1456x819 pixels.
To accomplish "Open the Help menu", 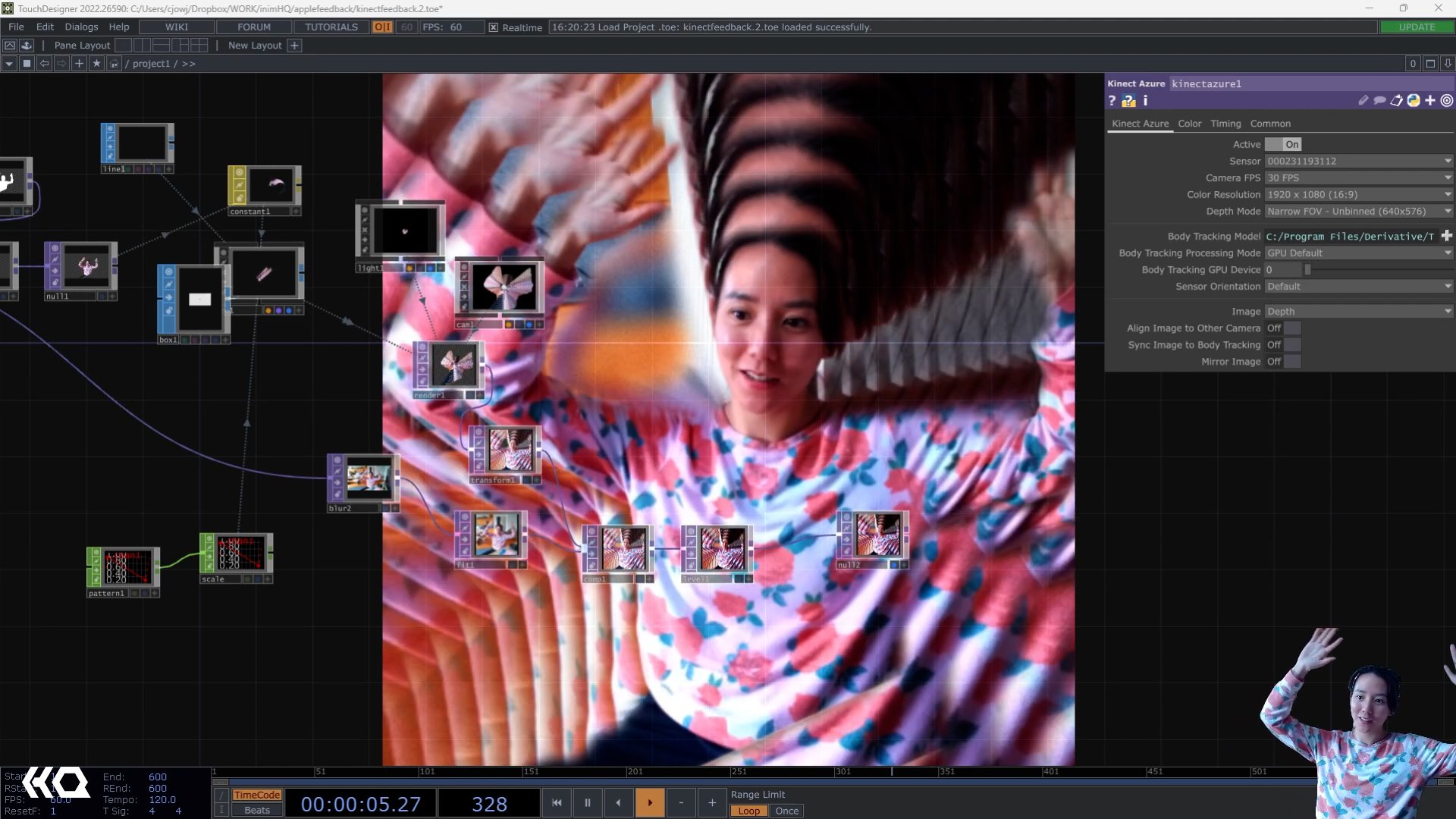I will 118,27.
